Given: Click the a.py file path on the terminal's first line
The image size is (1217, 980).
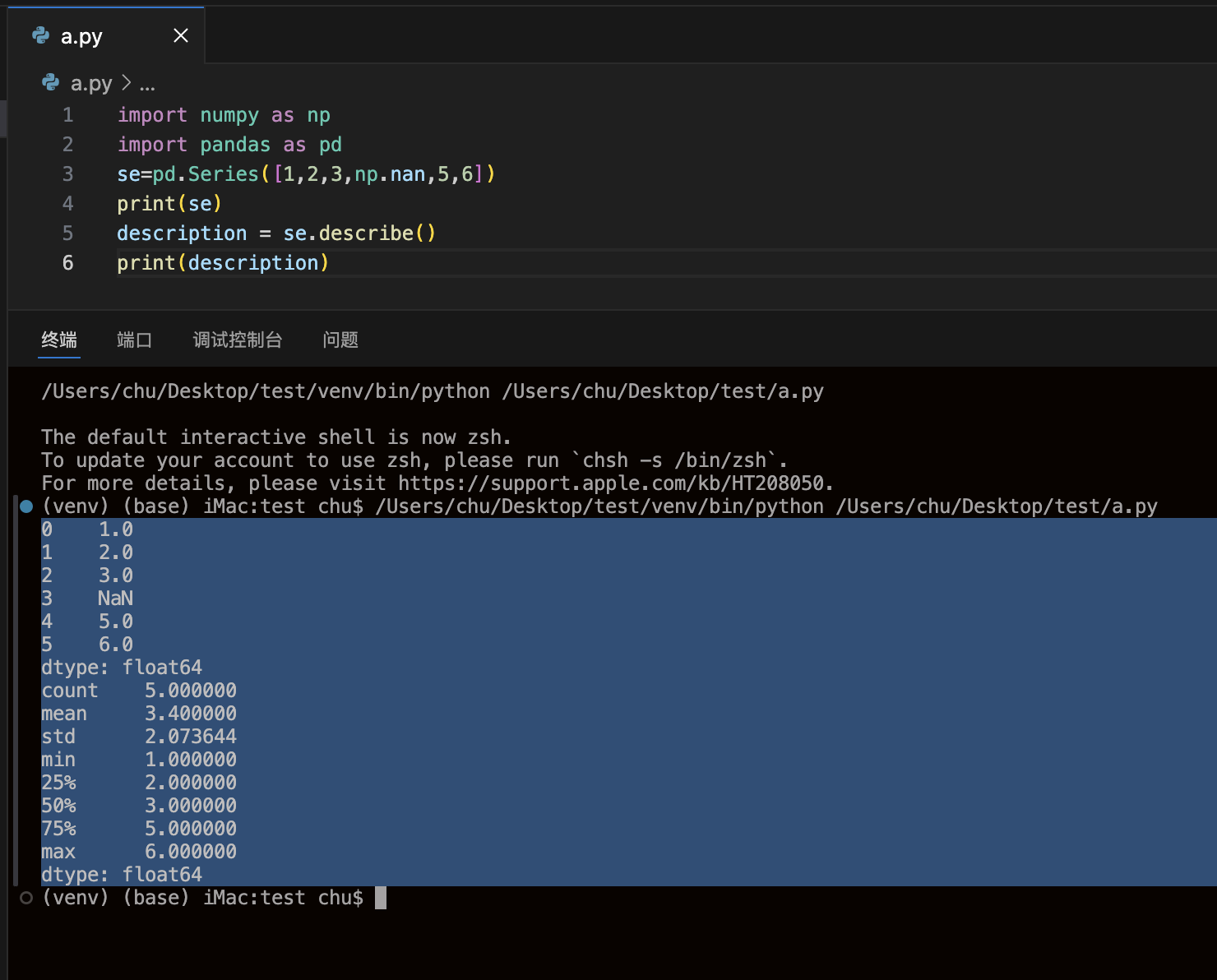Looking at the screenshot, I should coord(663,391).
